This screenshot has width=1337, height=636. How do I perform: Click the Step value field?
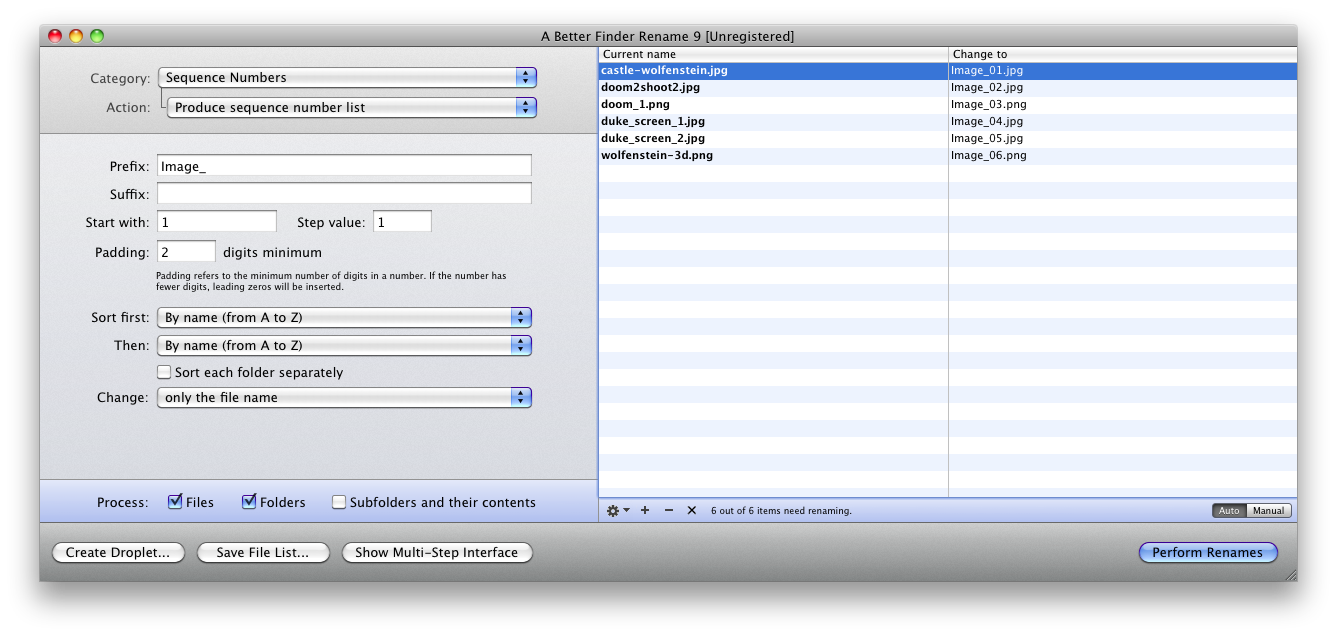pyautogui.click(x=403, y=221)
